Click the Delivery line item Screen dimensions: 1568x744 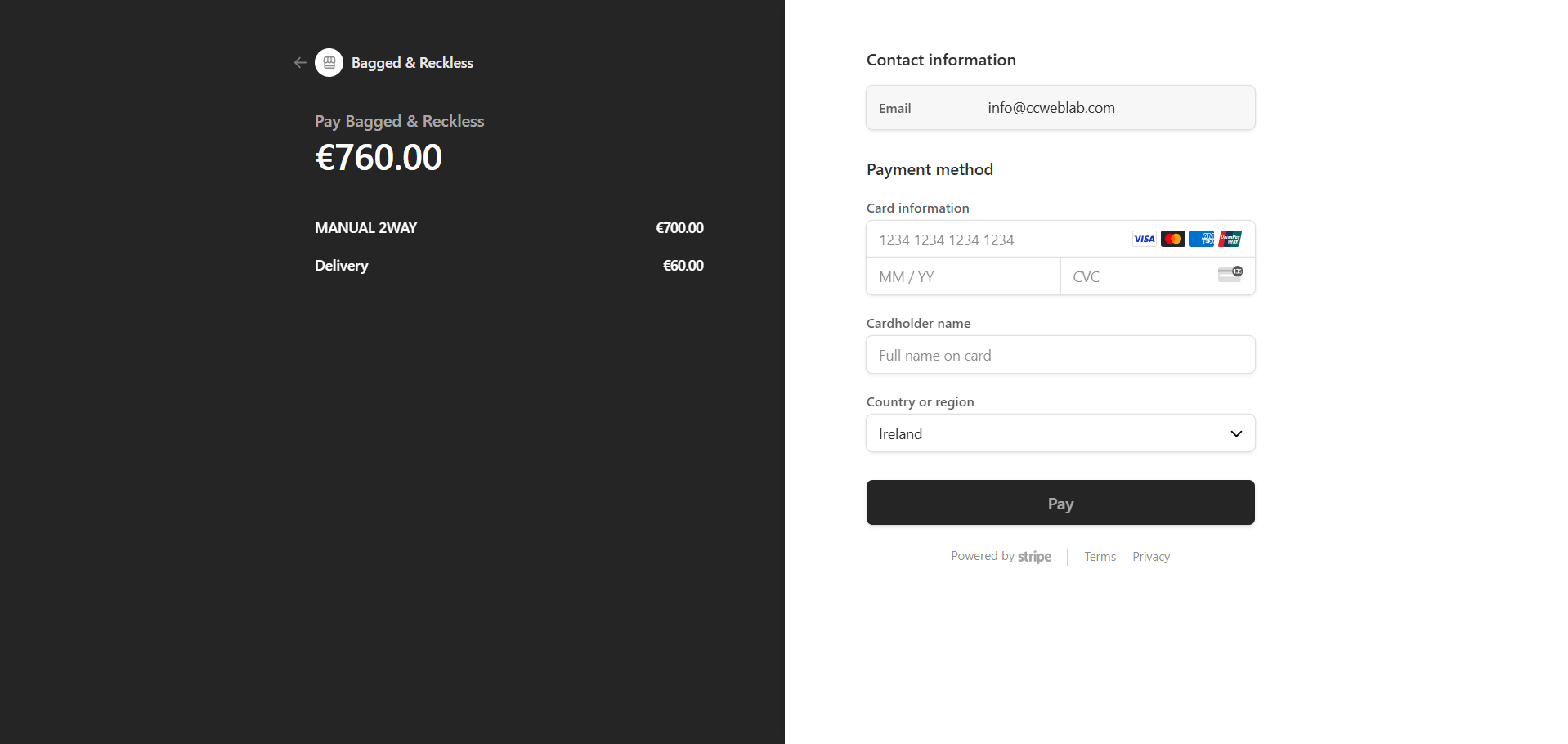(x=341, y=265)
